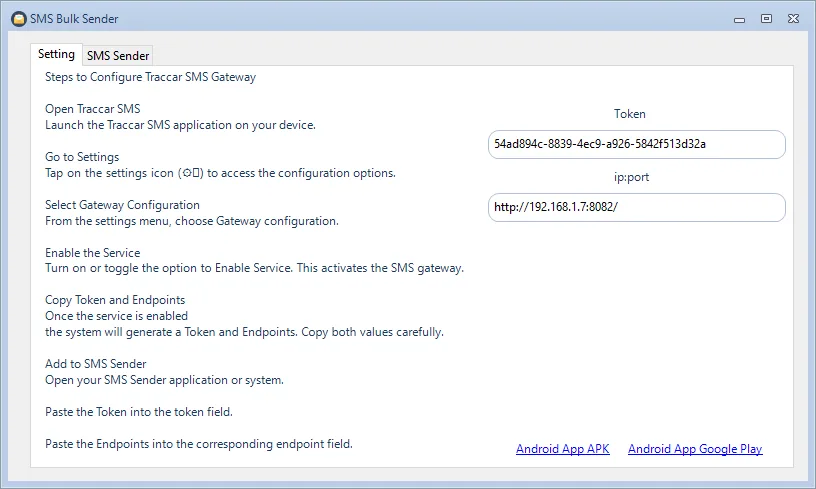Click the Add to SMS Sender title
This screenshot has height=489, width=816.
96,364
